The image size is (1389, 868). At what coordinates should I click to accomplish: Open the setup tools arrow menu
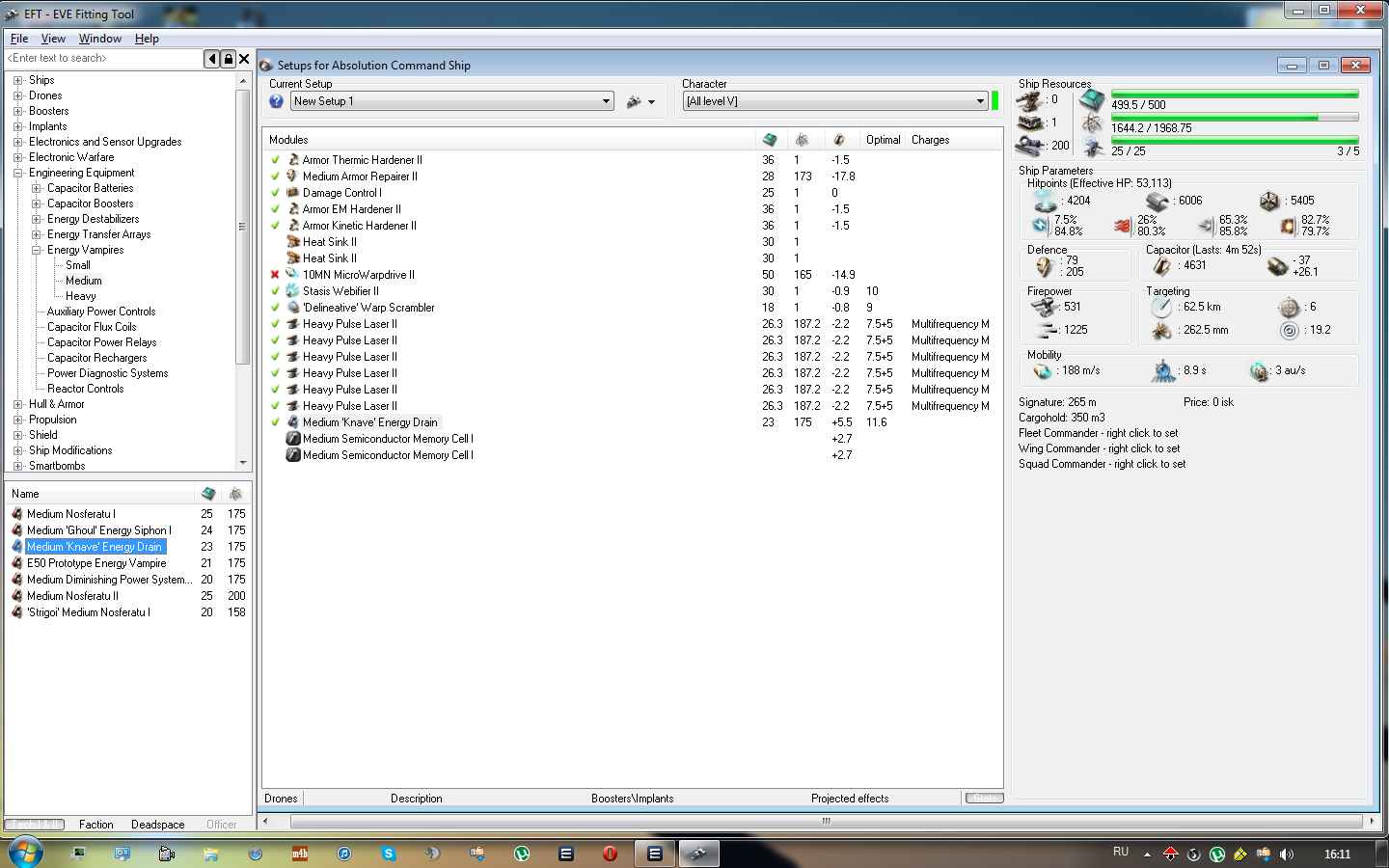(x=652, y=102)
